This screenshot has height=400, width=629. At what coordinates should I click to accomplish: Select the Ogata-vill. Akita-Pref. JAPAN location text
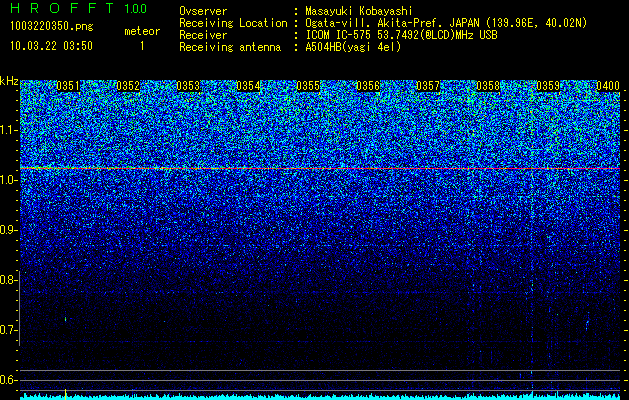click(x=446, y=23)
